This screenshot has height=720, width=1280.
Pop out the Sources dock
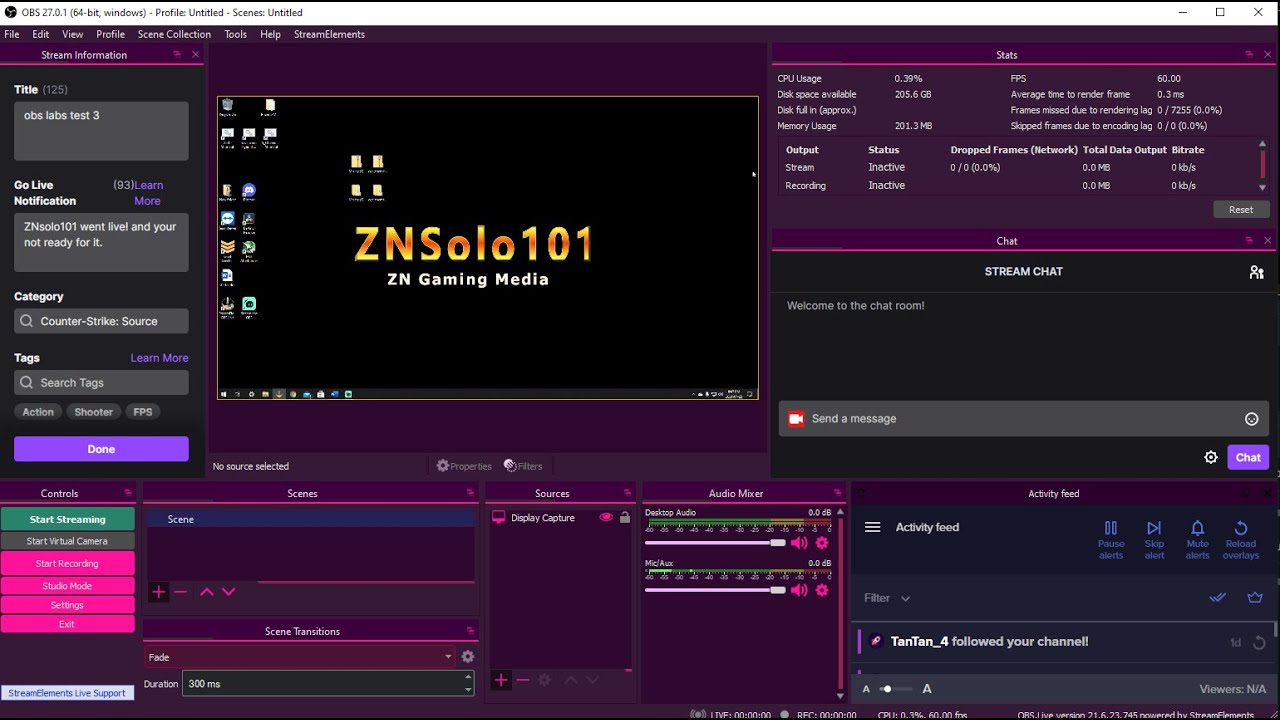[x=628, y=493]
